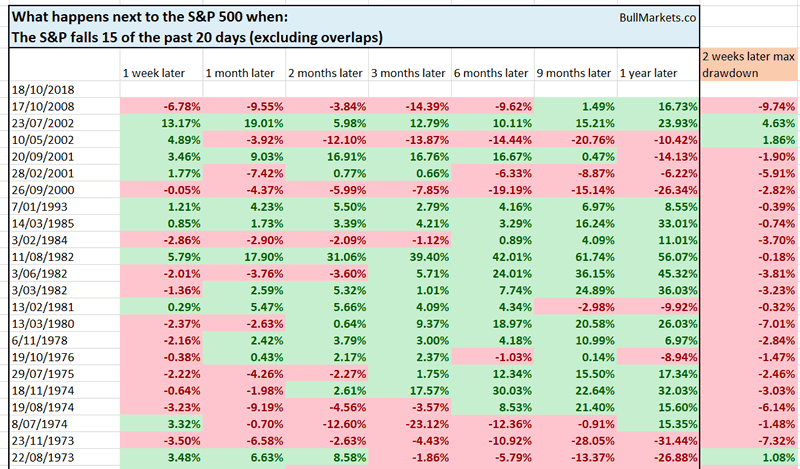Viewport: 800px width, 469px height.
Task: Select the '1 month later' column header
Action: 240,73
